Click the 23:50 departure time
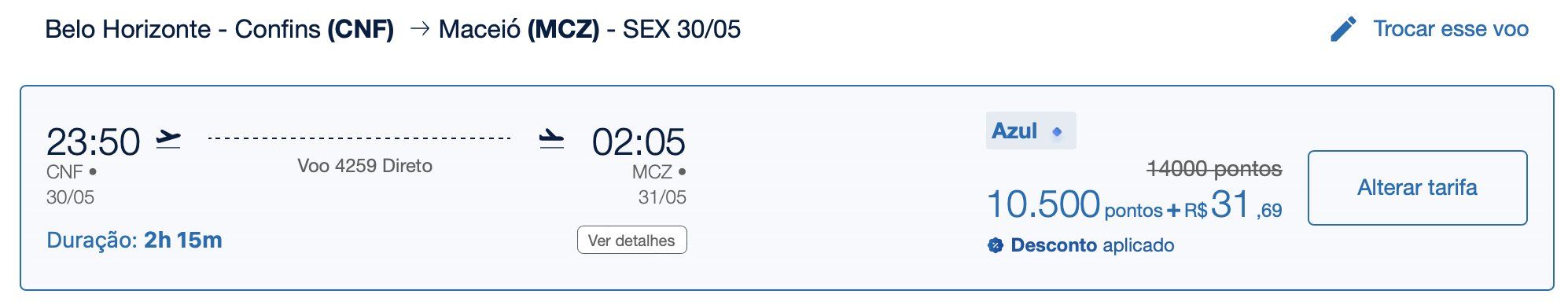This screenshot has width=1568, height=305. (93, 142)
